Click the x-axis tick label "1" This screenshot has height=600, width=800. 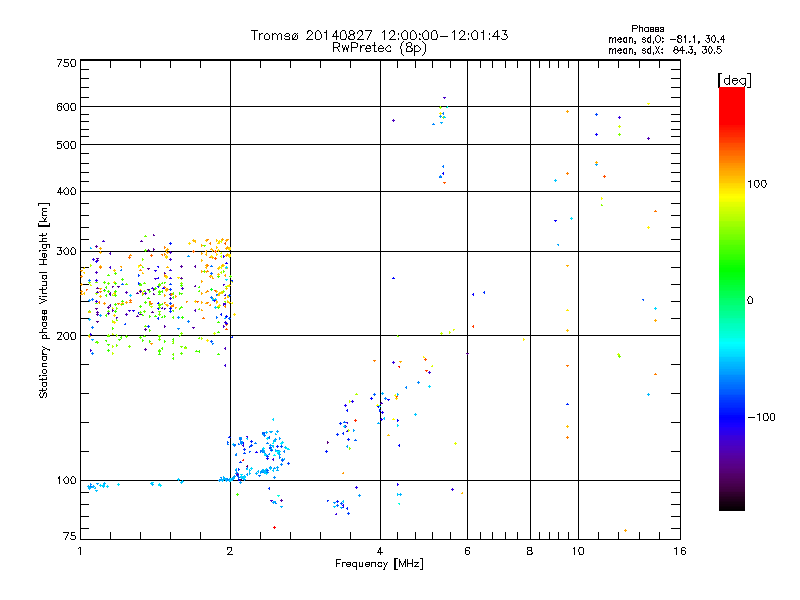[80, 551]
